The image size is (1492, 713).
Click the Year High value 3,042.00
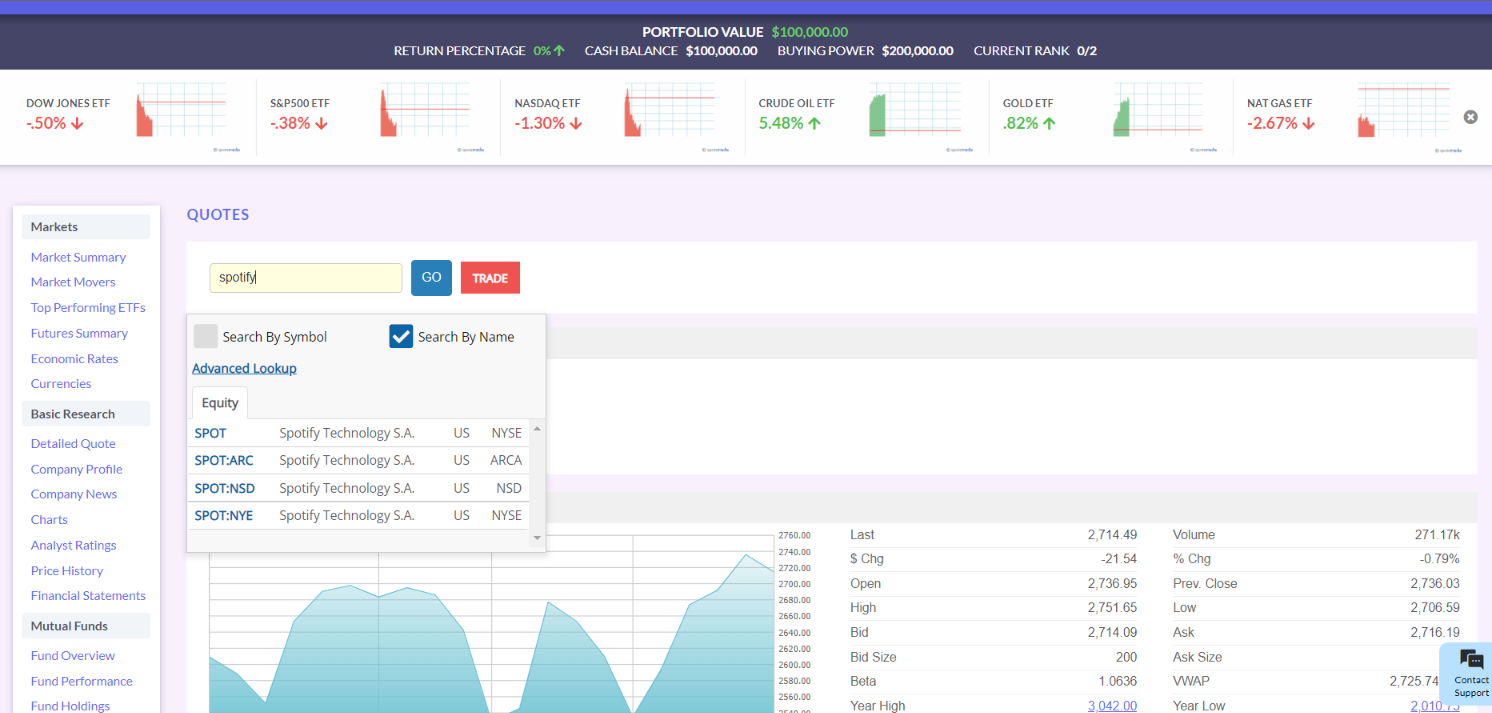coord(1112,705)
